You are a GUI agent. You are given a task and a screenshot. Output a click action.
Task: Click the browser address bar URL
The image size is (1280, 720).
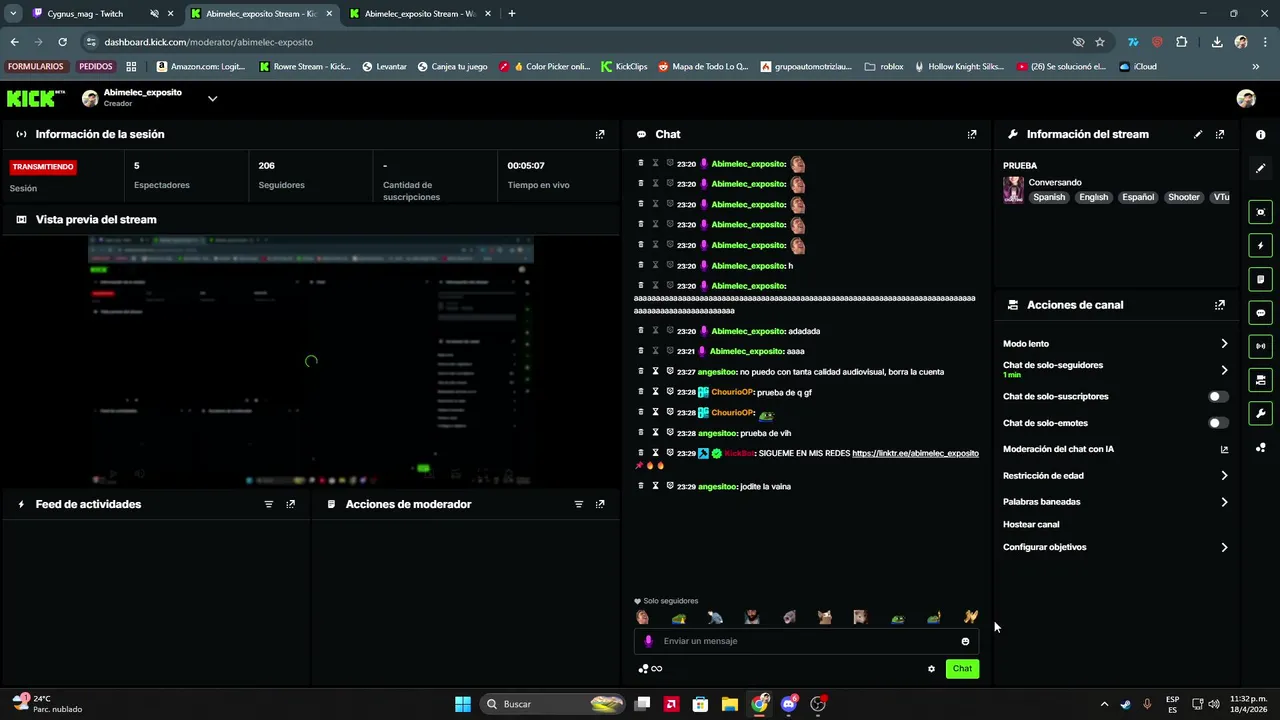(208, 42)
